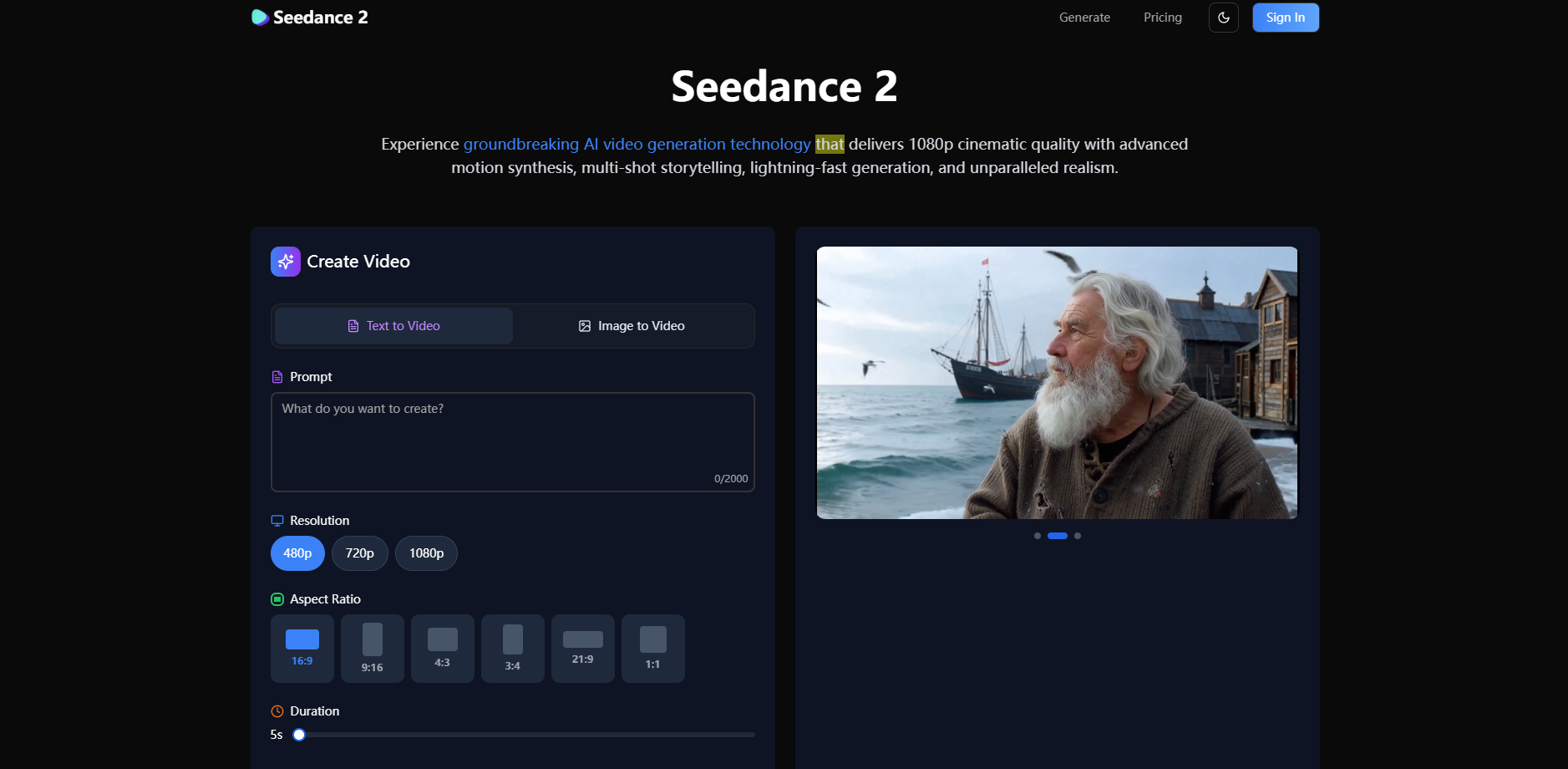The image size is (1568, 769).
Task: Click the Seedance 2 logo icon
Action: point(259,17)
